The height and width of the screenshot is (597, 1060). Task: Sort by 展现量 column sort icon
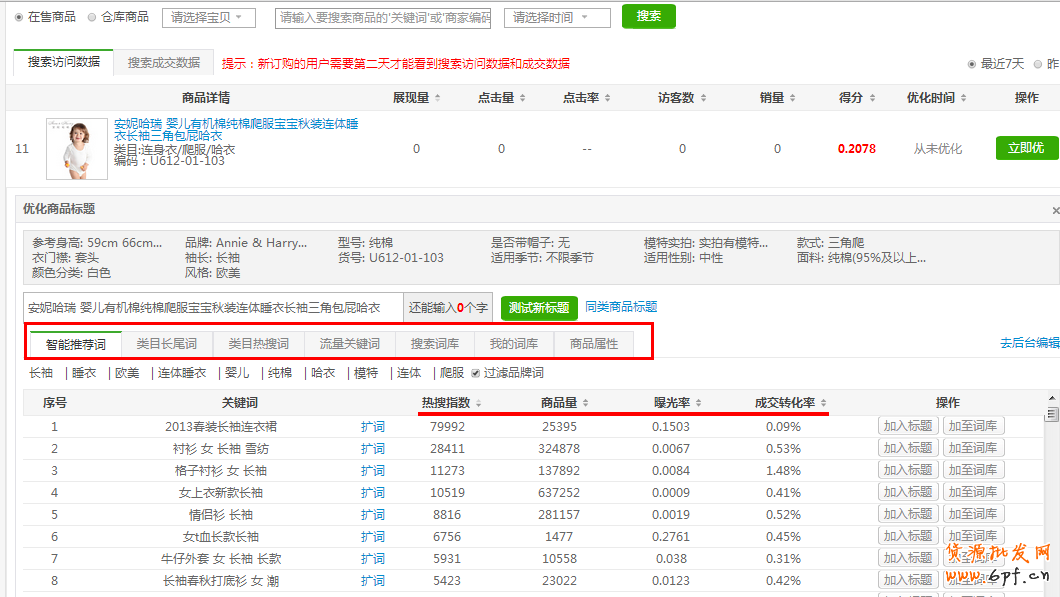(x=438, y=98)
